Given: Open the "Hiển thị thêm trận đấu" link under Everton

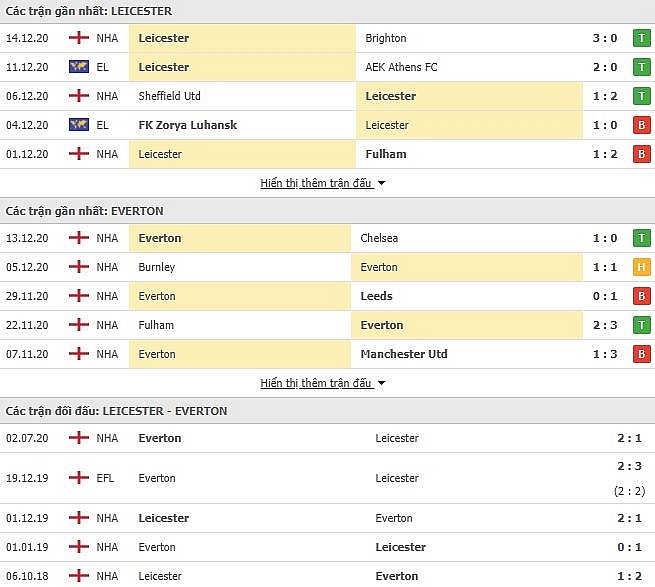Looking at the screenshot, I should 316,384.
